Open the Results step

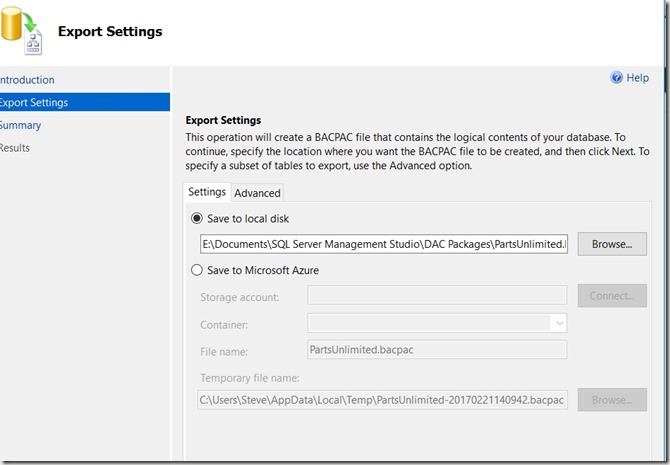[15, 148]
